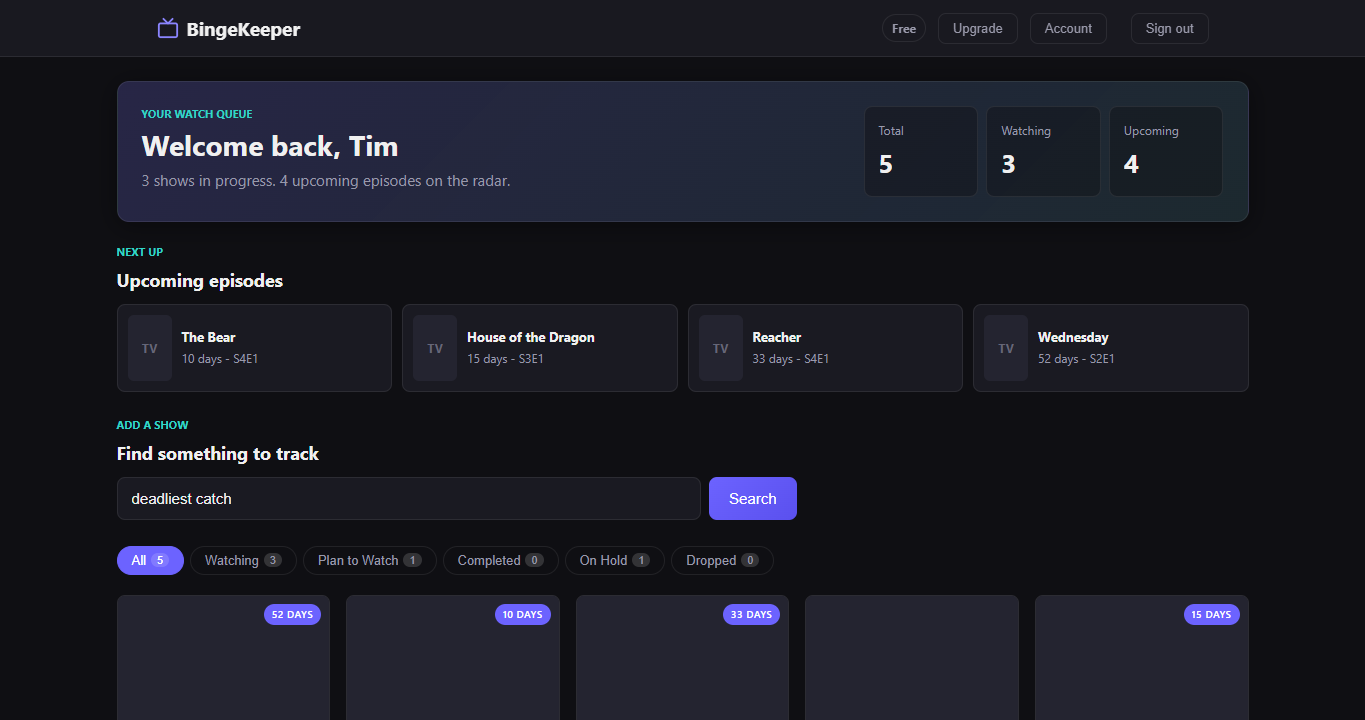Click the 'Welcome back, Tim' heading
The width and height of the screenshot is (1365, 720).
click(x=270, y=147)
